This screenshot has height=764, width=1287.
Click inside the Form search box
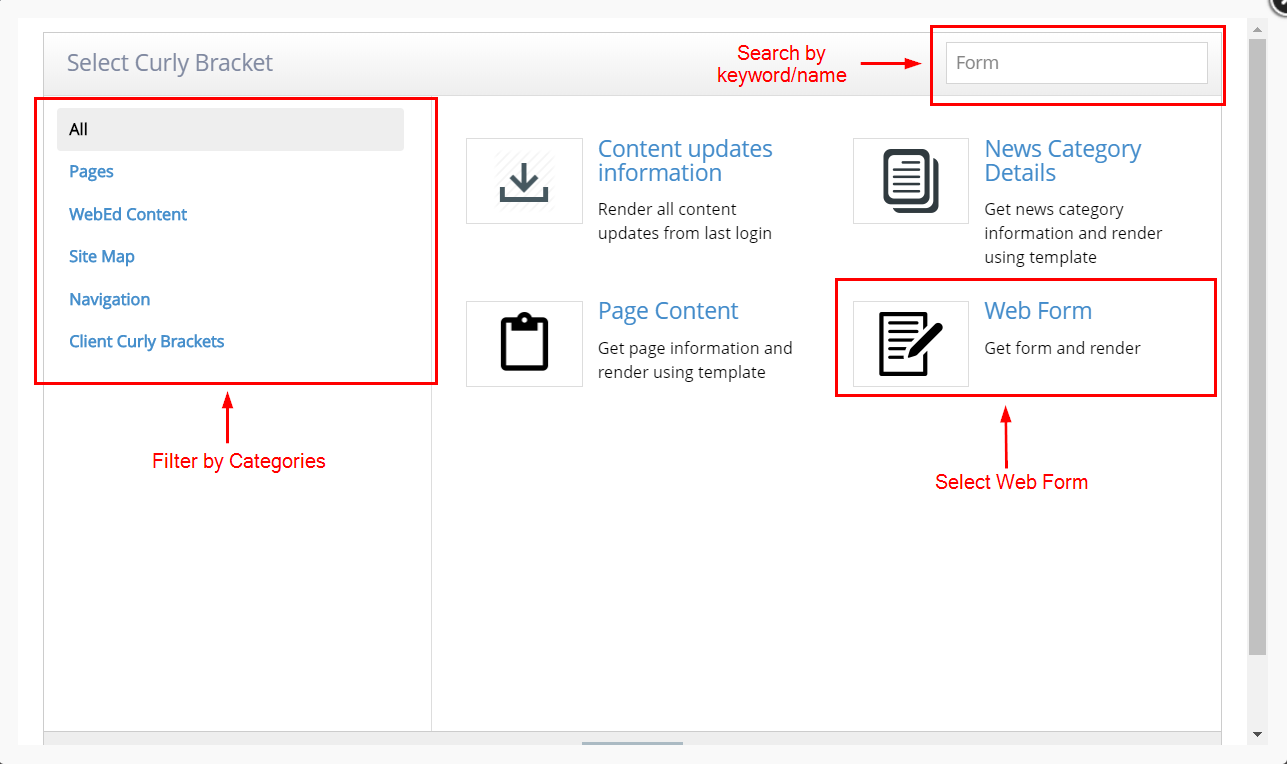pyautogui.click(x=1075, y=62)
